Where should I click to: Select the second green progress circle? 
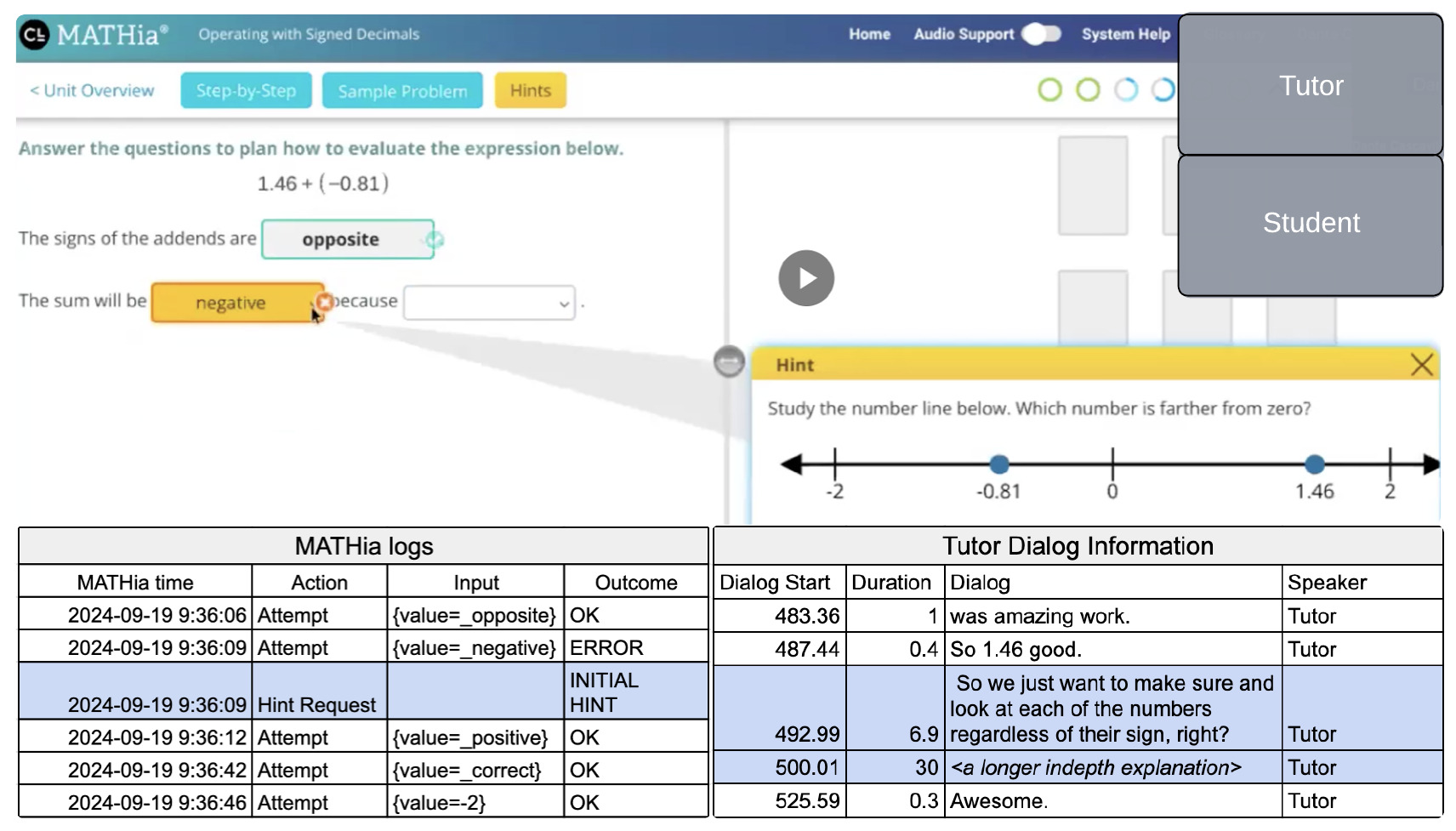tap(1088, 89)
